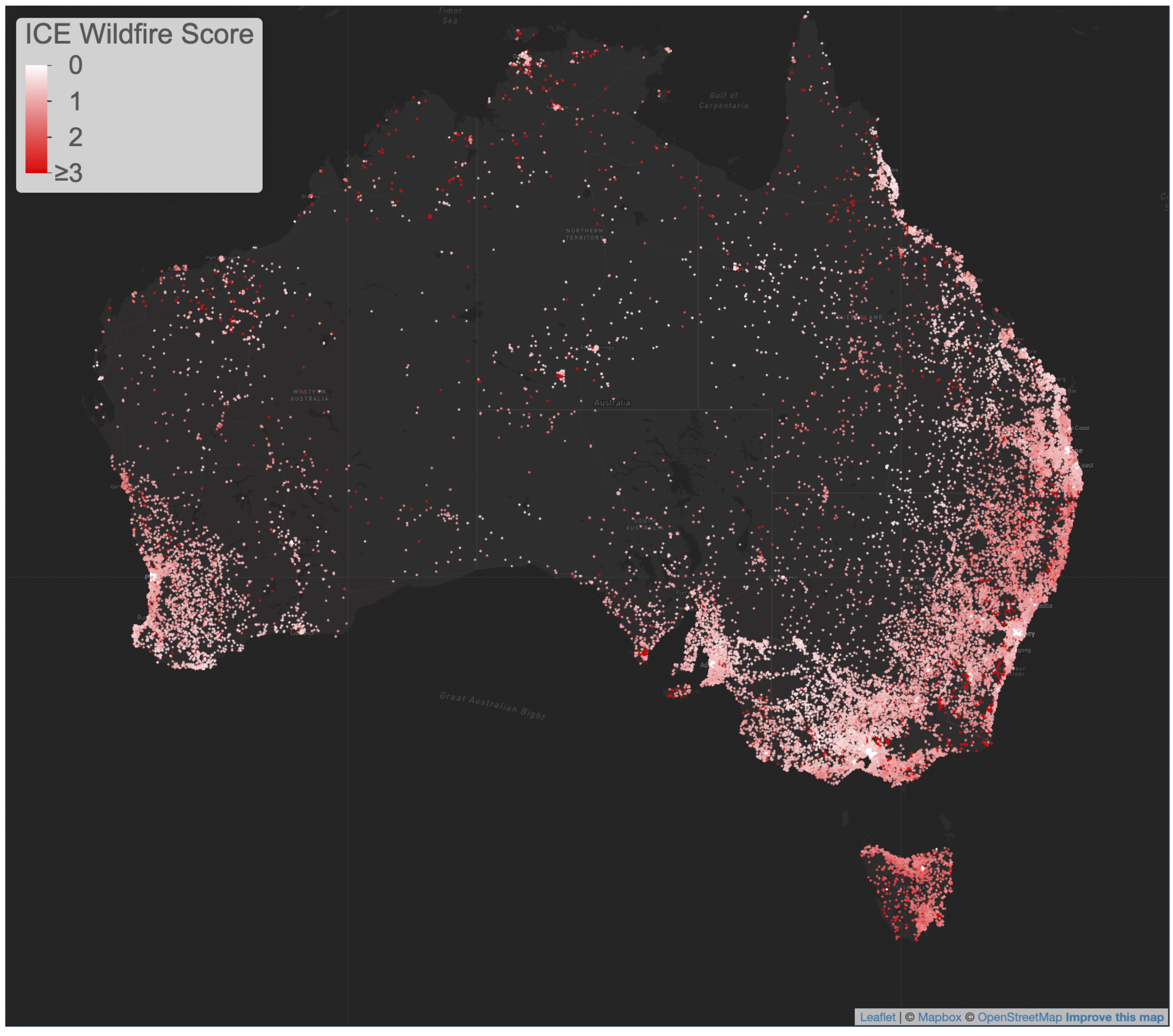This screenshot has width=1173, height=1036.
Task: Click the Great Australian Bight label
Action: tap(492, 705)
